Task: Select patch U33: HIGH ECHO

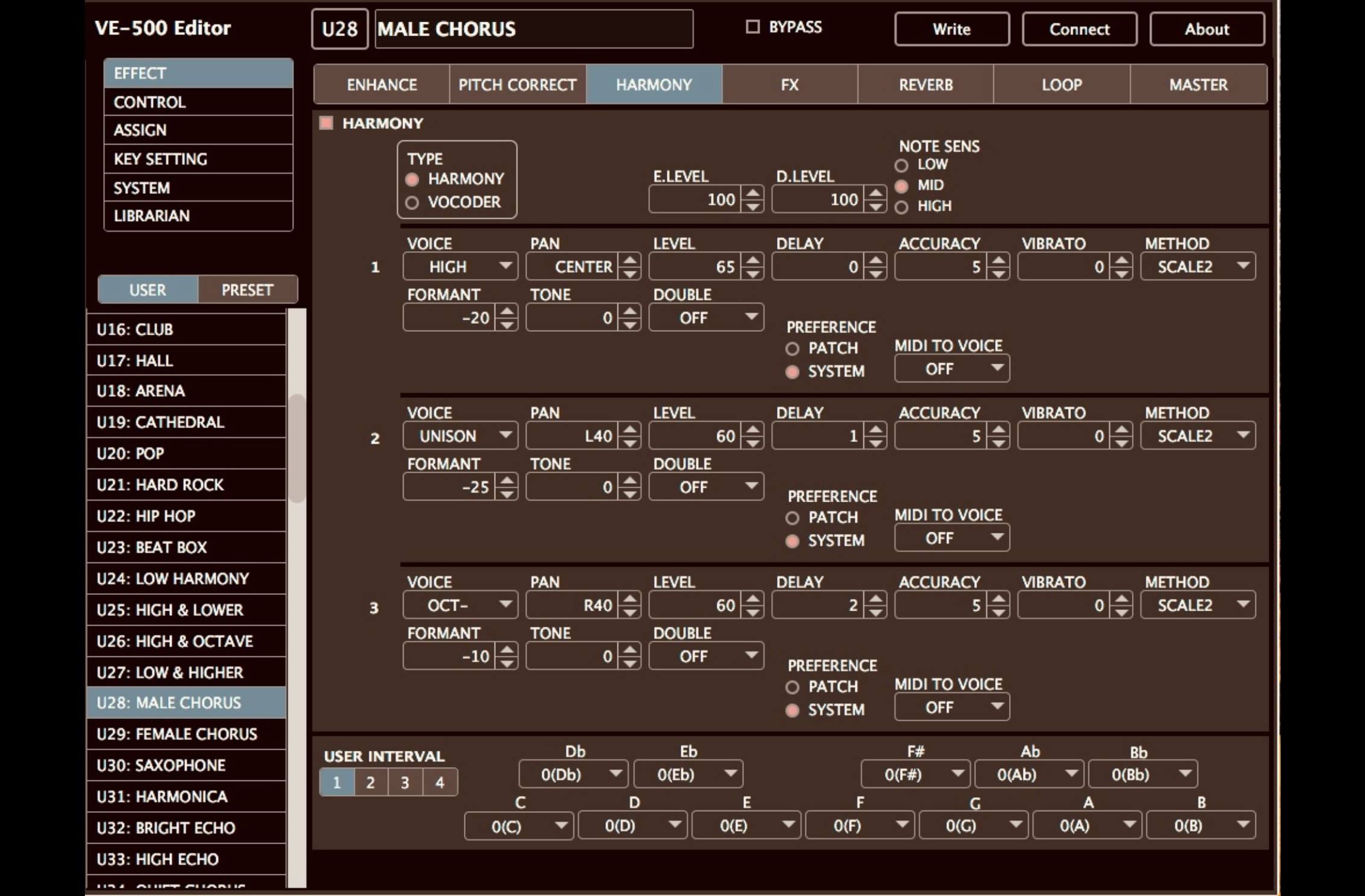Action: point(186,859)
